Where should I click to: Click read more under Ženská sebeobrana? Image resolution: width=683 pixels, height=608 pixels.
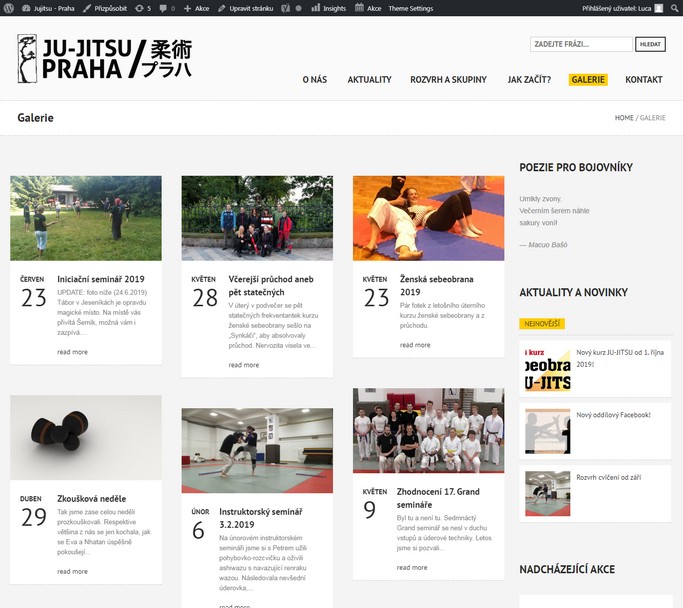[415, 345]
